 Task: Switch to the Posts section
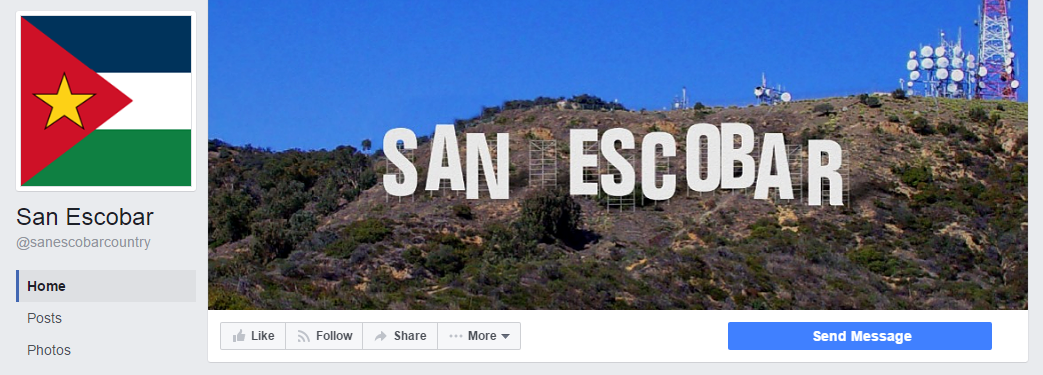(45, 318)
